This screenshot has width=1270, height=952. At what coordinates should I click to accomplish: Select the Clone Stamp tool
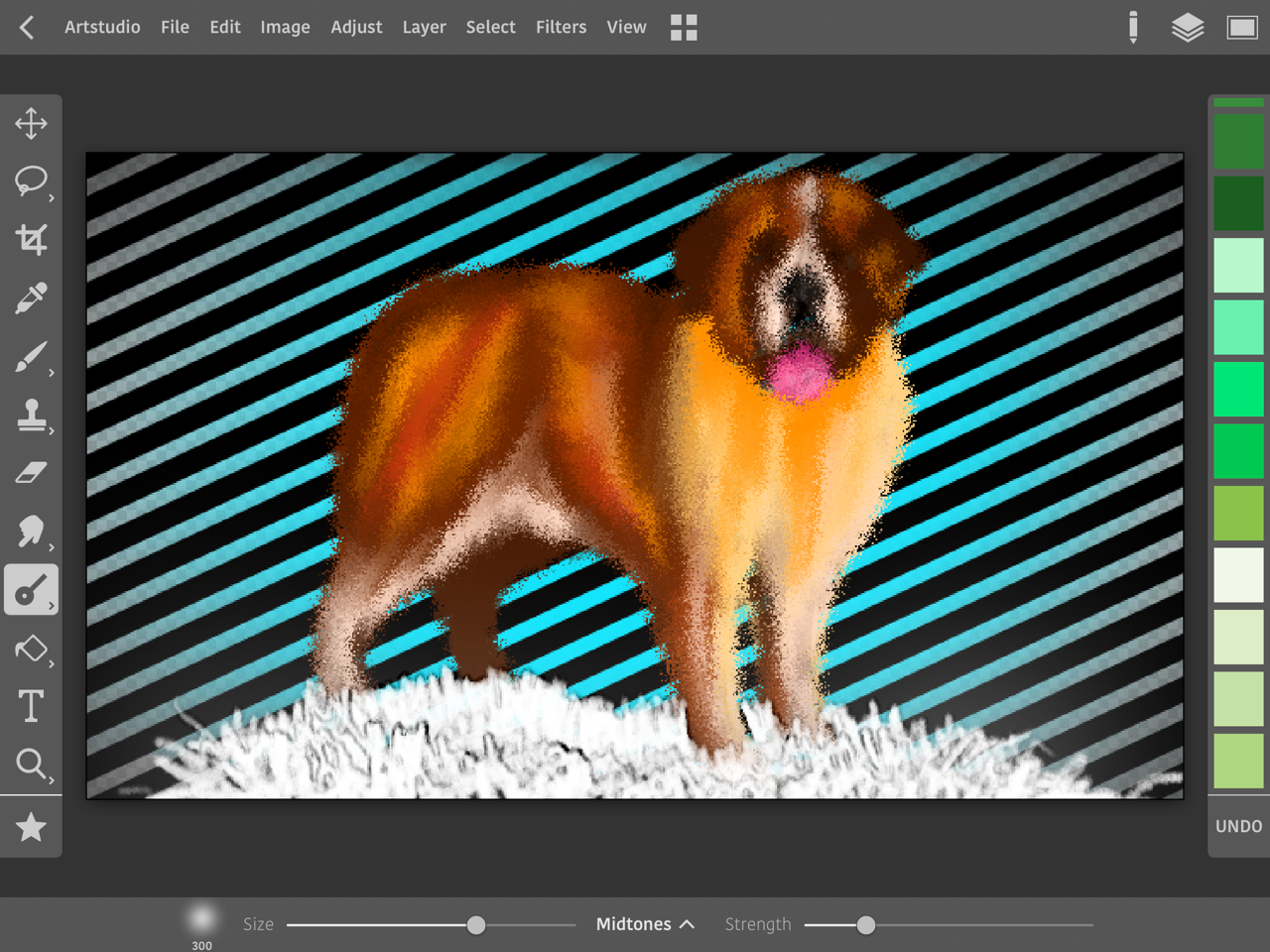(x=31, y=416)
